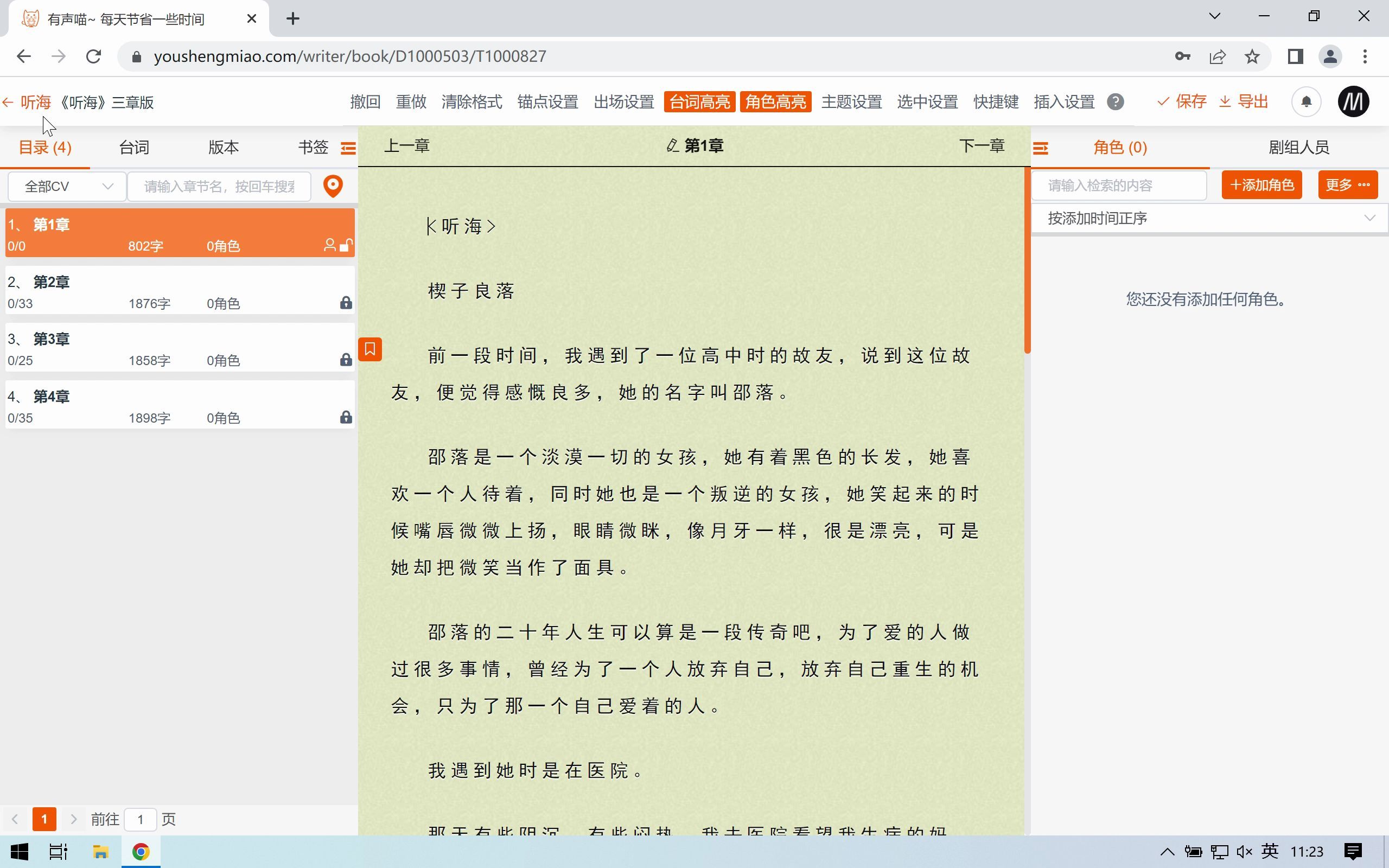
Task: Click the +添加角色 button
Action: pyautogui.click(x=1261, y=185)
